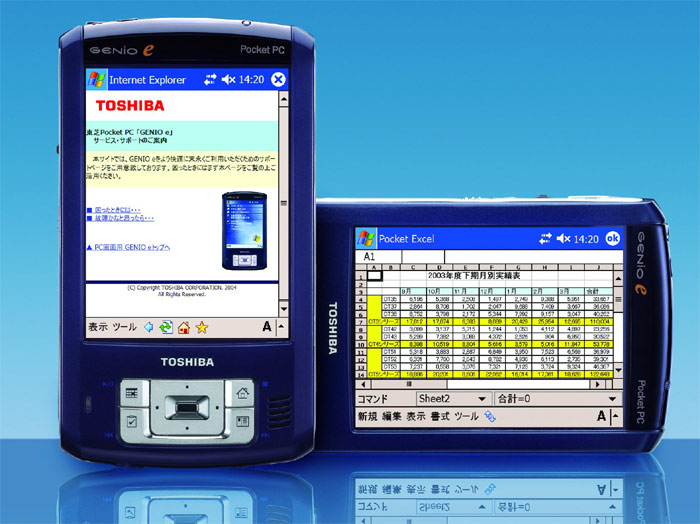Tap the input method A in Pocket Excel
Image resolution: width=700 pixels, height=524 pixels.
601,416
